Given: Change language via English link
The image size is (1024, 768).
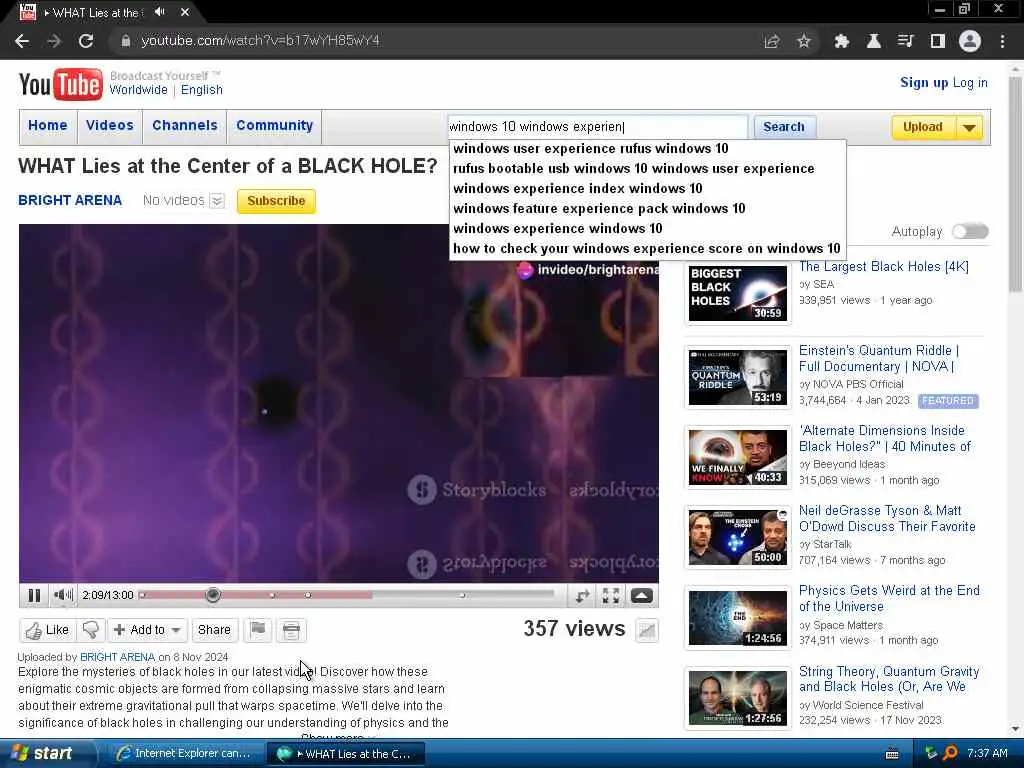Looking at the screenshot, I should [x=202, y=89].
